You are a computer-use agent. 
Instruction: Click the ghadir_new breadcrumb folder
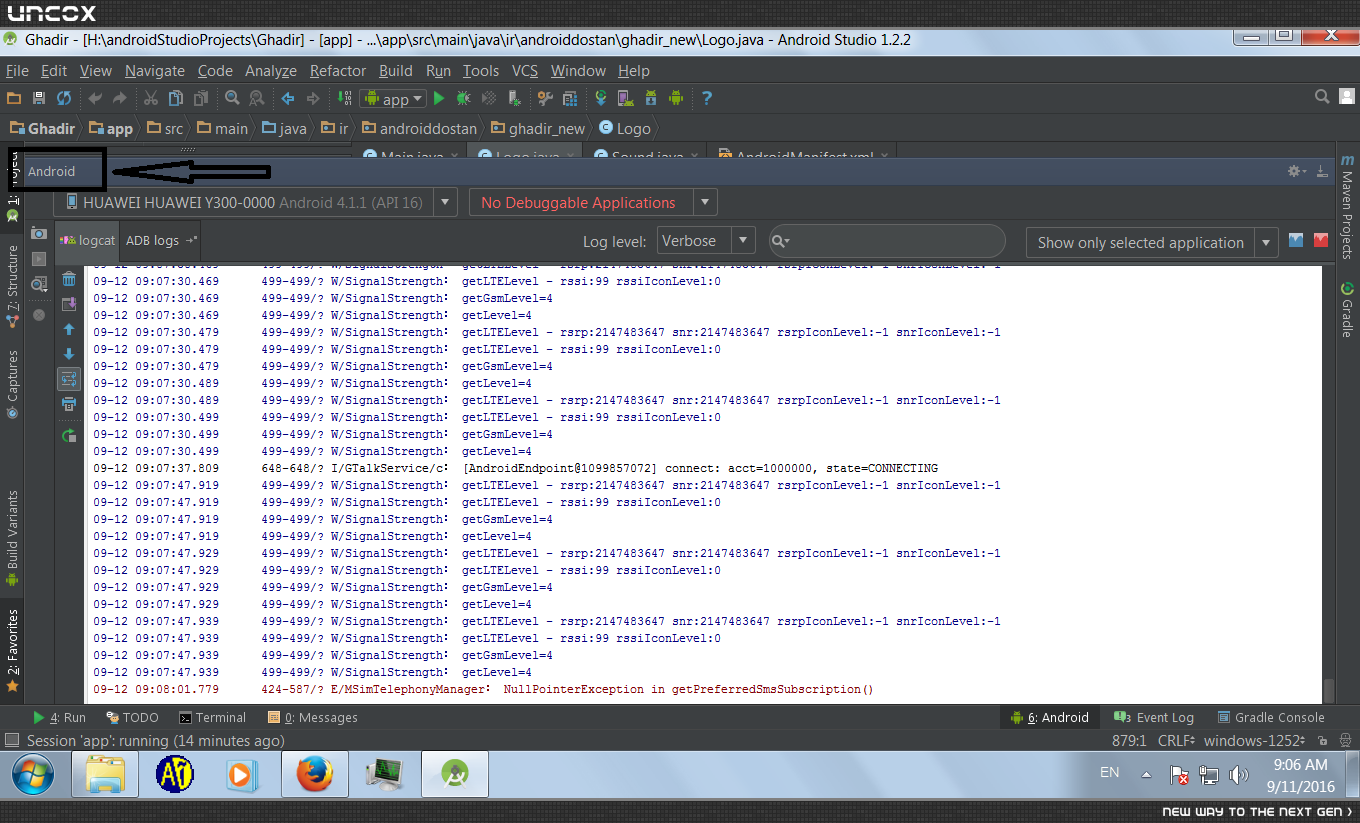coord(538,128)
